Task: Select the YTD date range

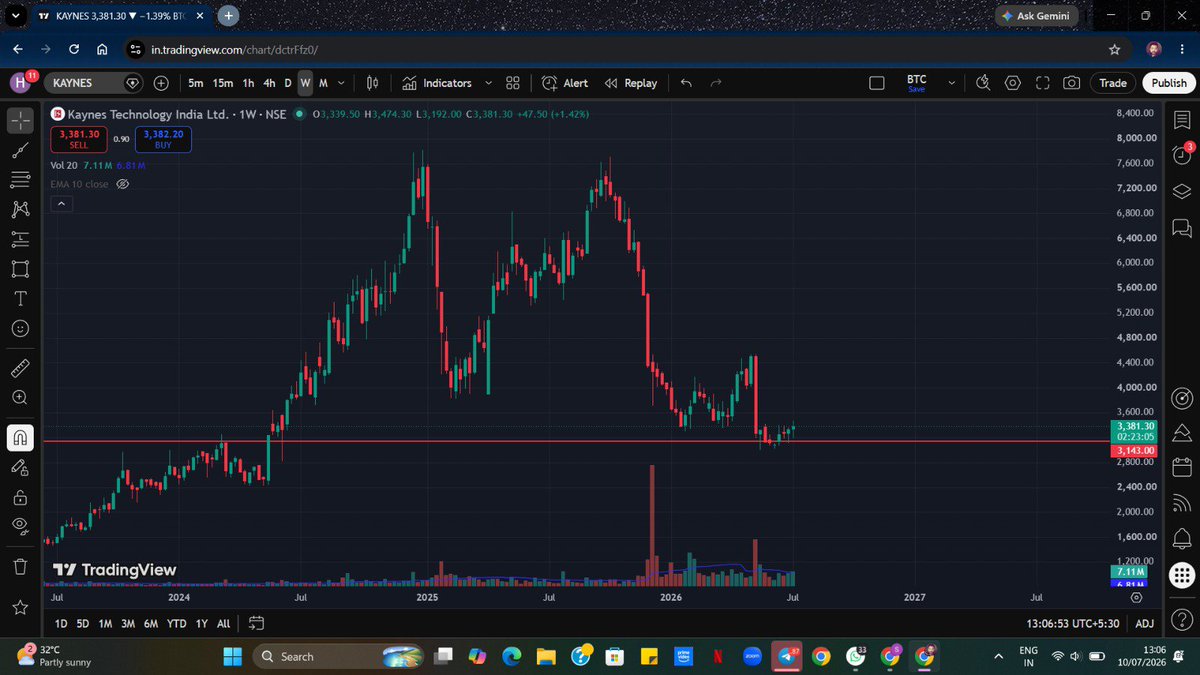Action: [x=176, y=624]
